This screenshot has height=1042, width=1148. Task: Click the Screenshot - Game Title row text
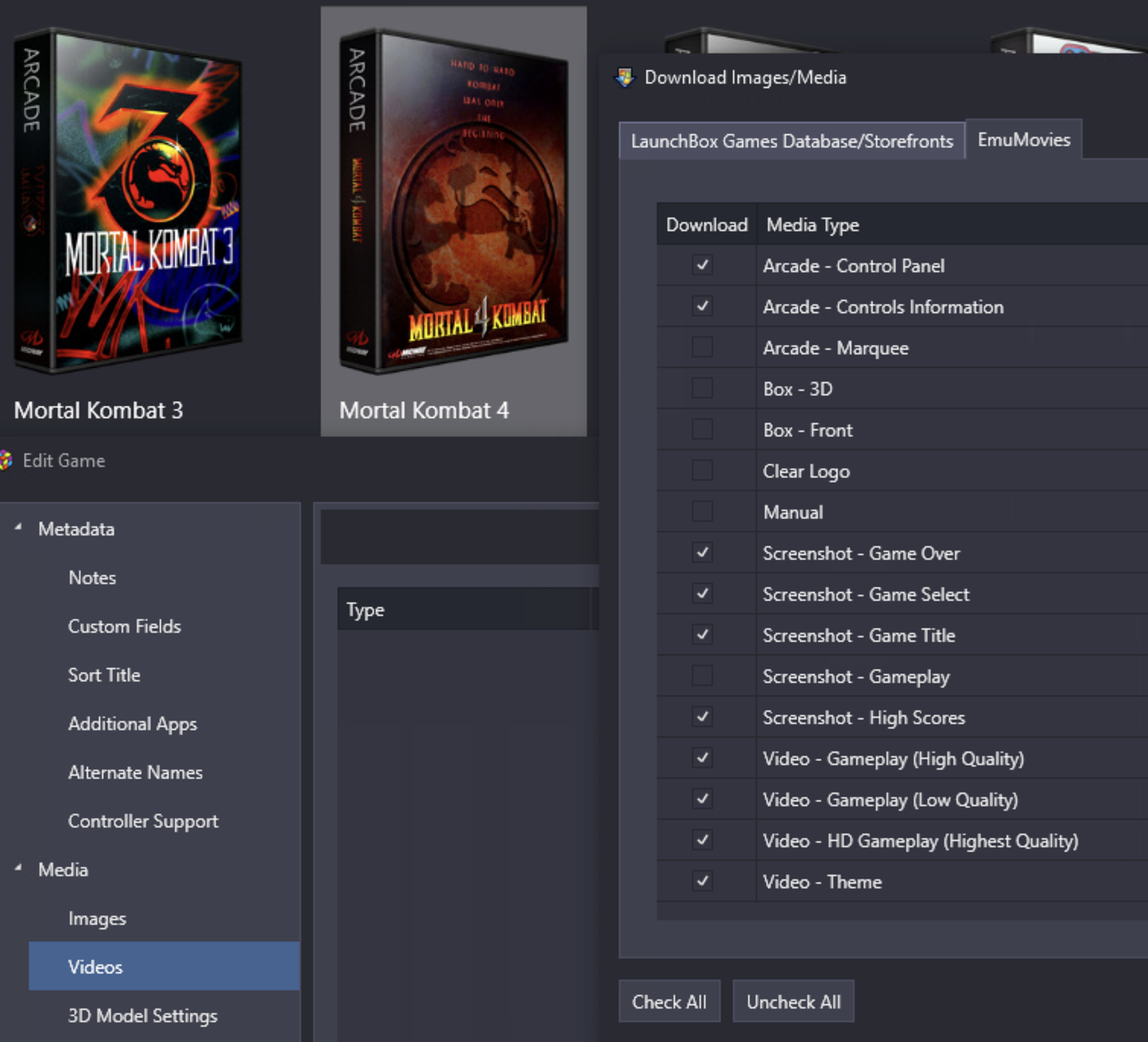coord(859,636)
